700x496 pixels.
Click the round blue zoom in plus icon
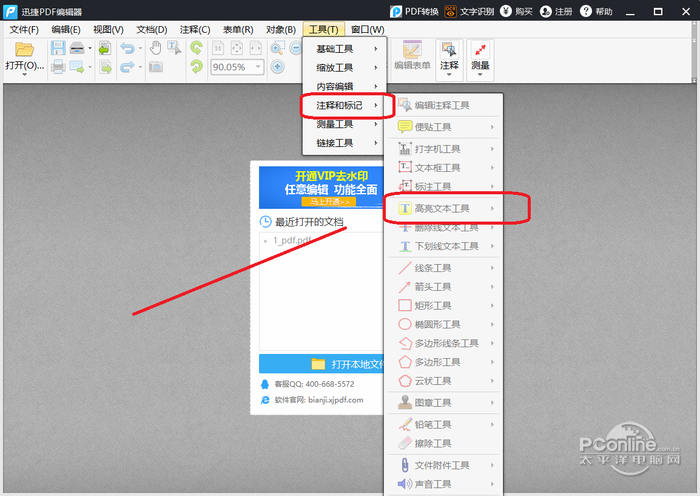[277, 67]
